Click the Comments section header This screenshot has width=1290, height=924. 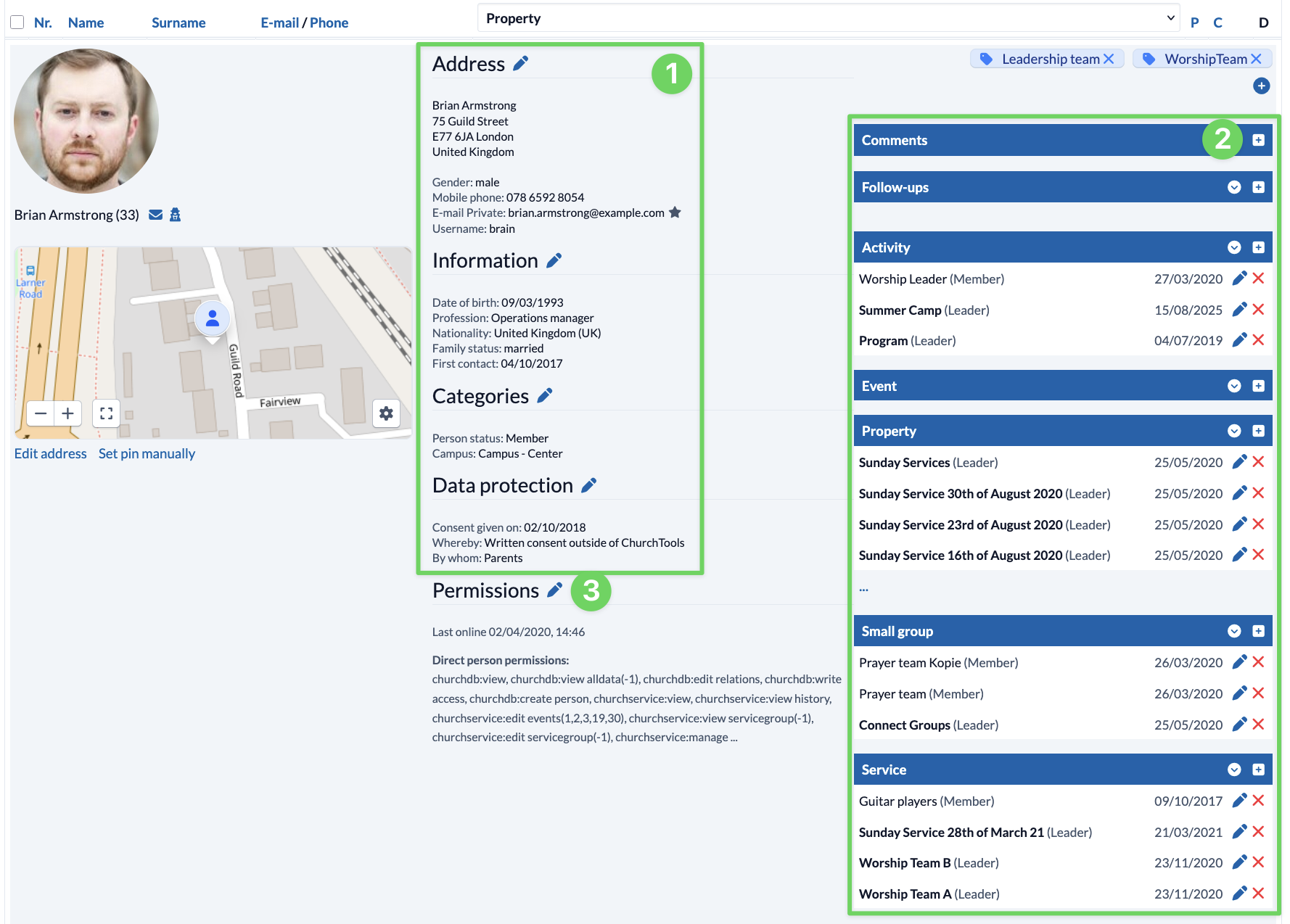pos(1063,140)
